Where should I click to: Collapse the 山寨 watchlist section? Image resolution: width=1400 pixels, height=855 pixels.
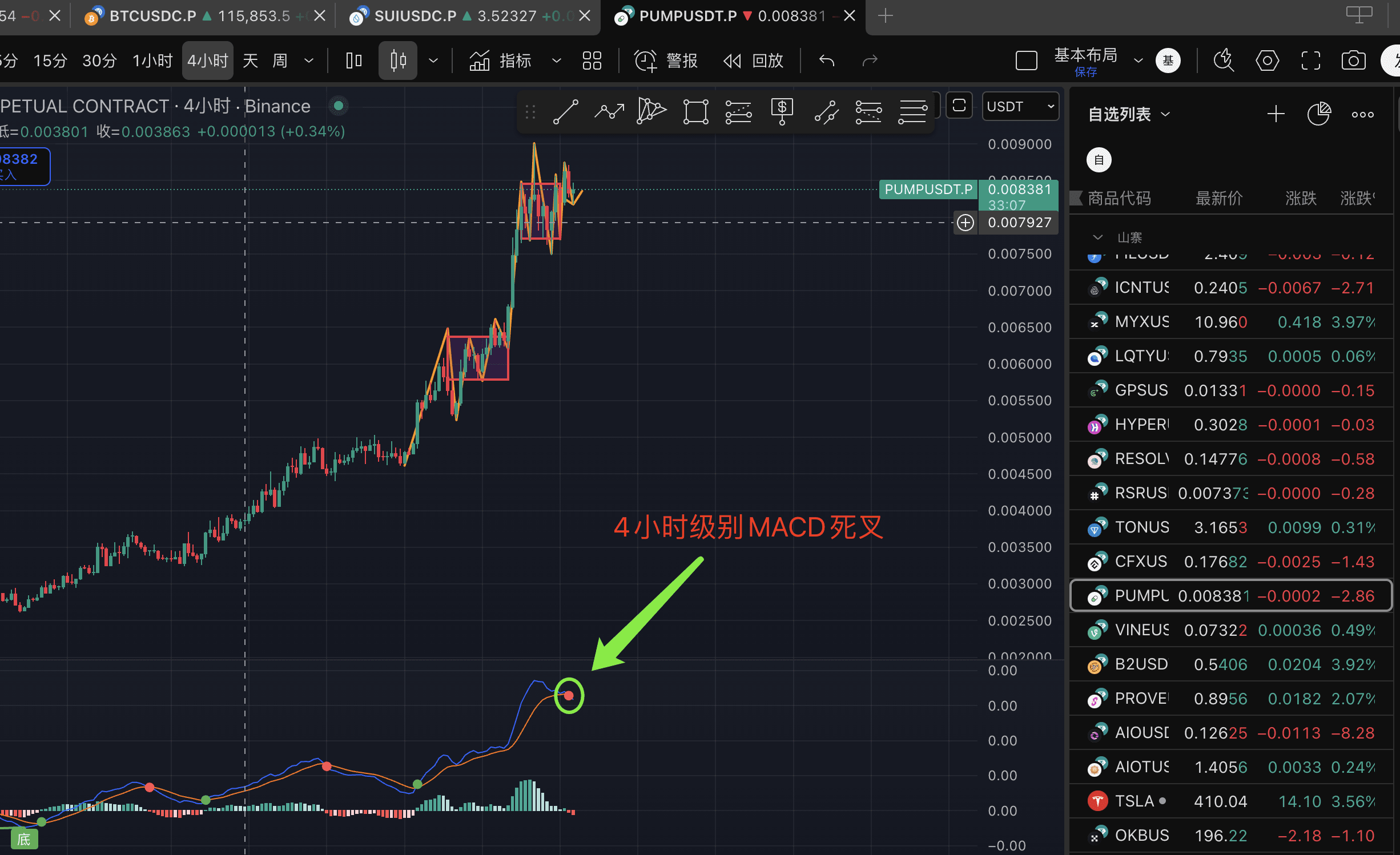point(1097,237)
